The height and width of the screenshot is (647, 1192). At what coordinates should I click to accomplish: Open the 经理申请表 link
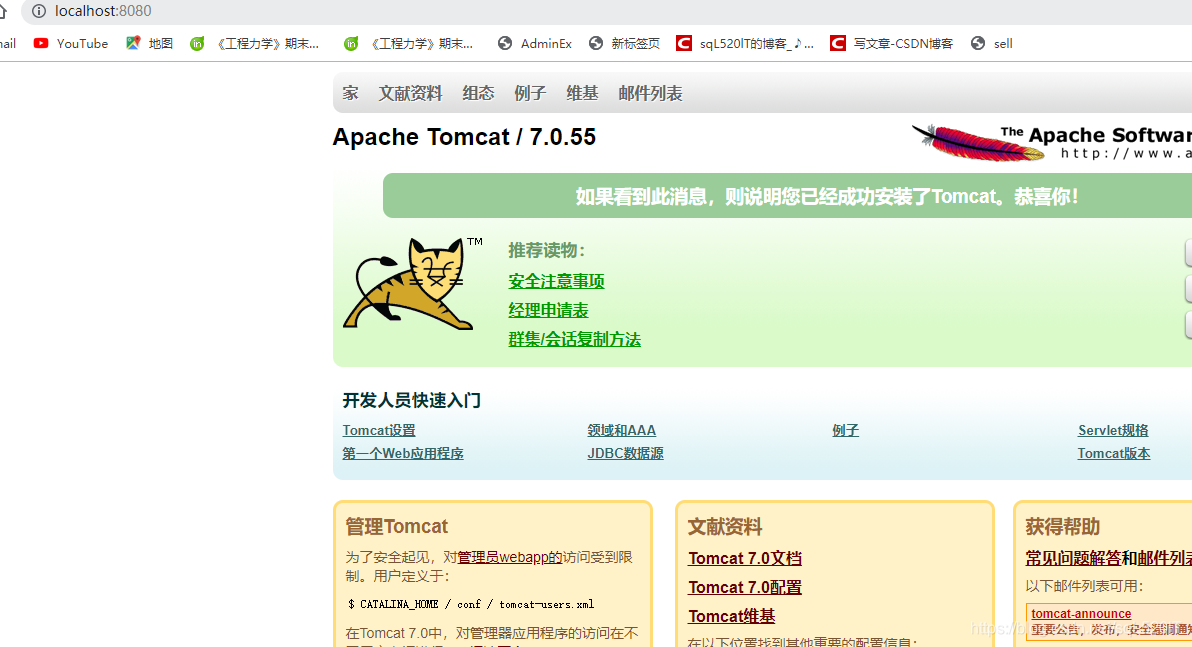click(x=548, y=310)
